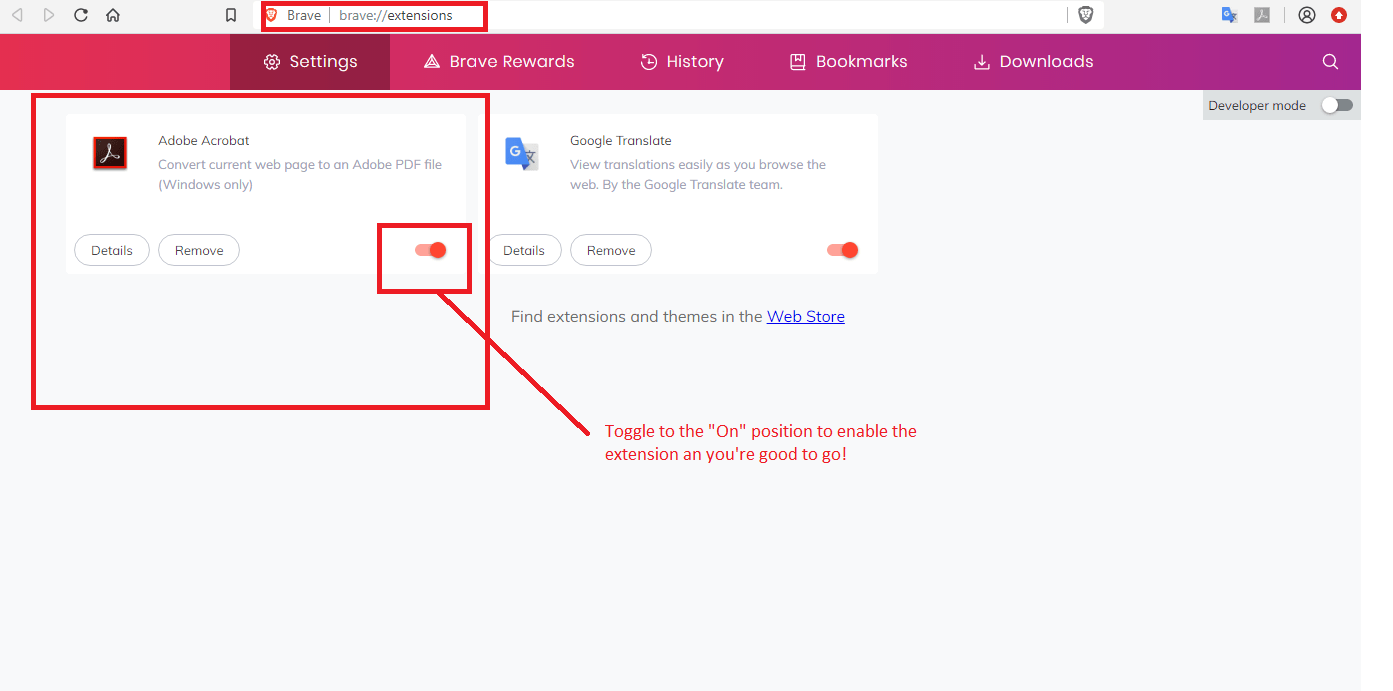Click the bookmark flag icon

(x=231, y=15)
